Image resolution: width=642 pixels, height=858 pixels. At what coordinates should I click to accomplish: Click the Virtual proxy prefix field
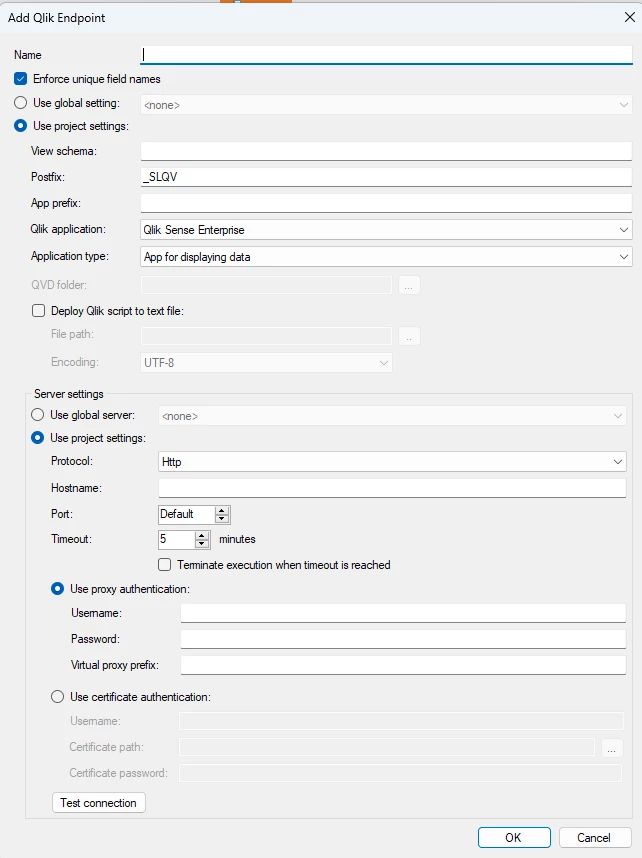(403, 665)
